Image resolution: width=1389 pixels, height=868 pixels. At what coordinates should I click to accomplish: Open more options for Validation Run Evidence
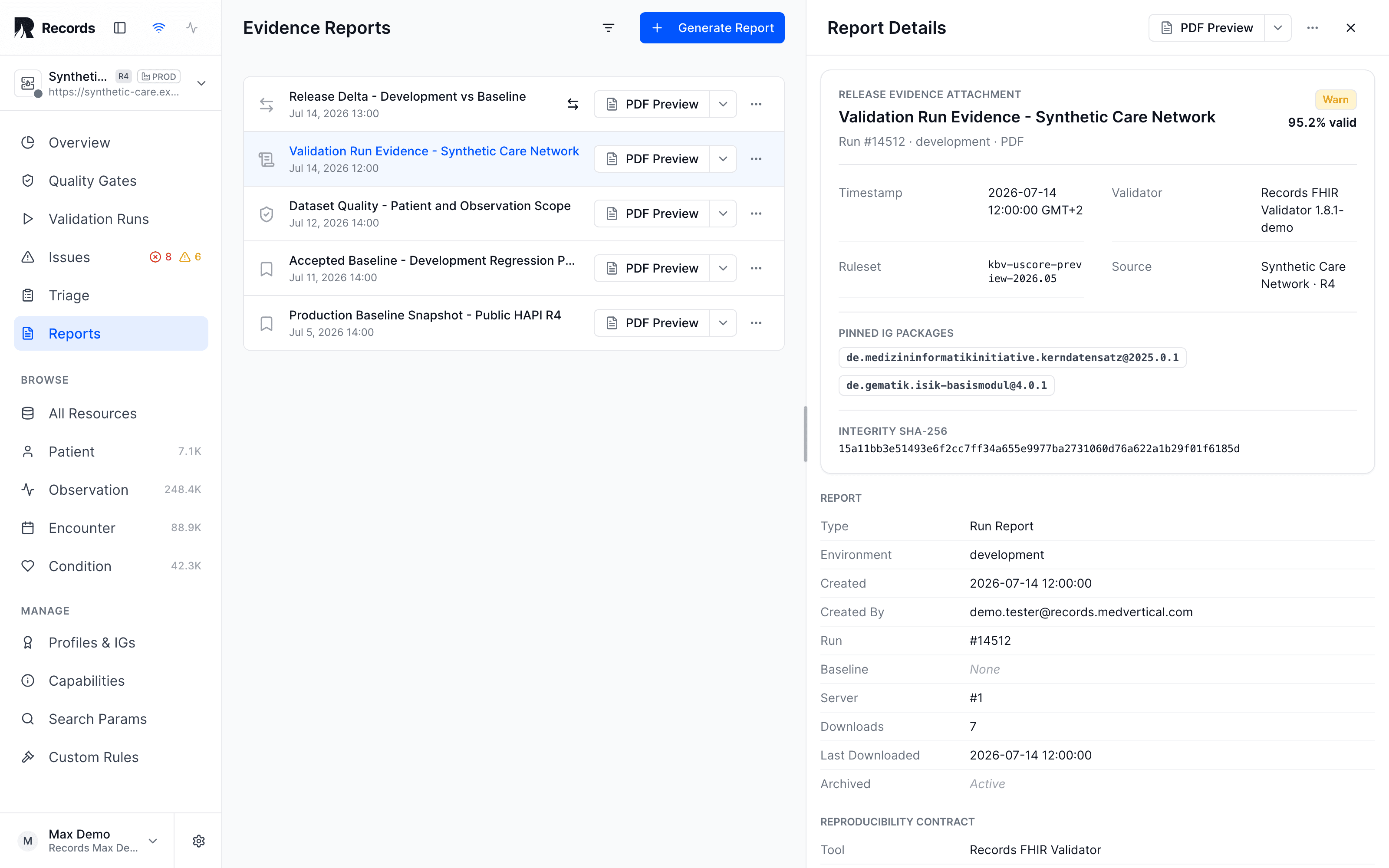click(756, 159)
